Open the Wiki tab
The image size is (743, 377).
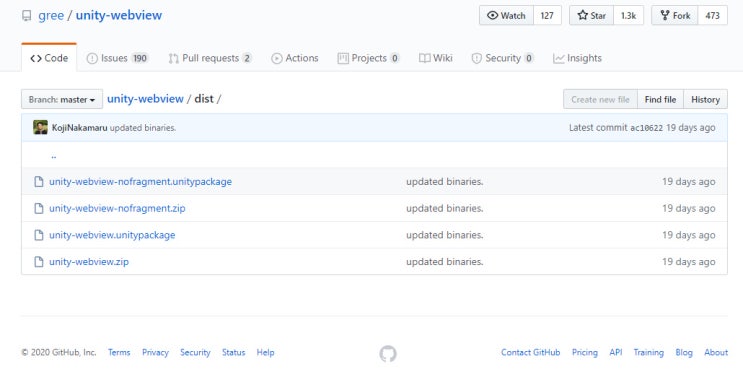click(436, 58)
